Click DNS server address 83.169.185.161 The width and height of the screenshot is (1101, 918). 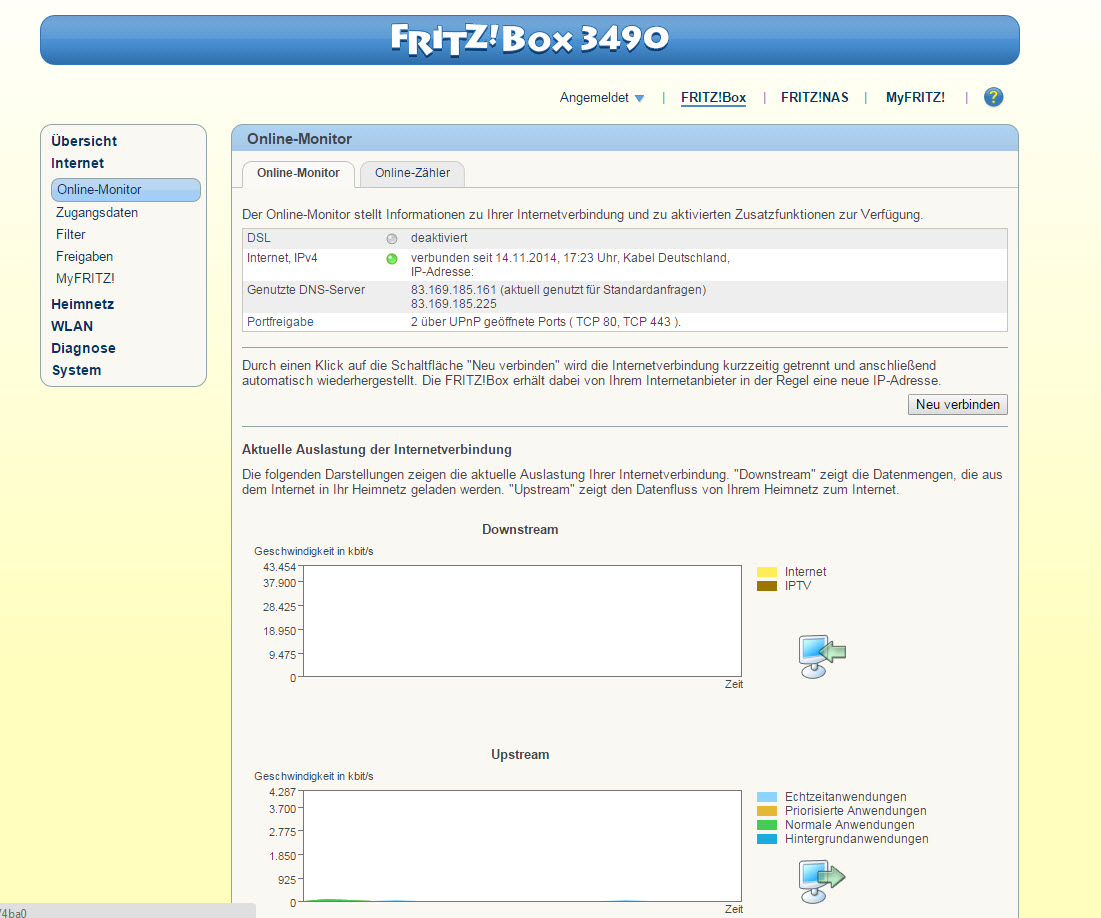454,289
